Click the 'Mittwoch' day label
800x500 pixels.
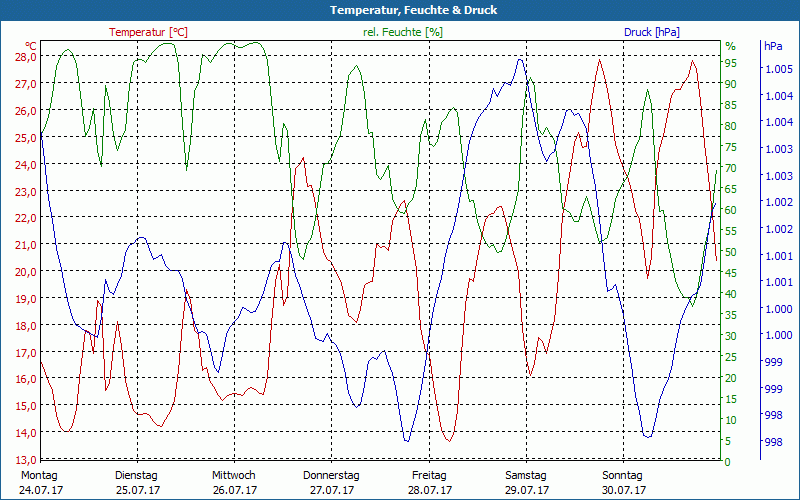[x=234, y=476]
